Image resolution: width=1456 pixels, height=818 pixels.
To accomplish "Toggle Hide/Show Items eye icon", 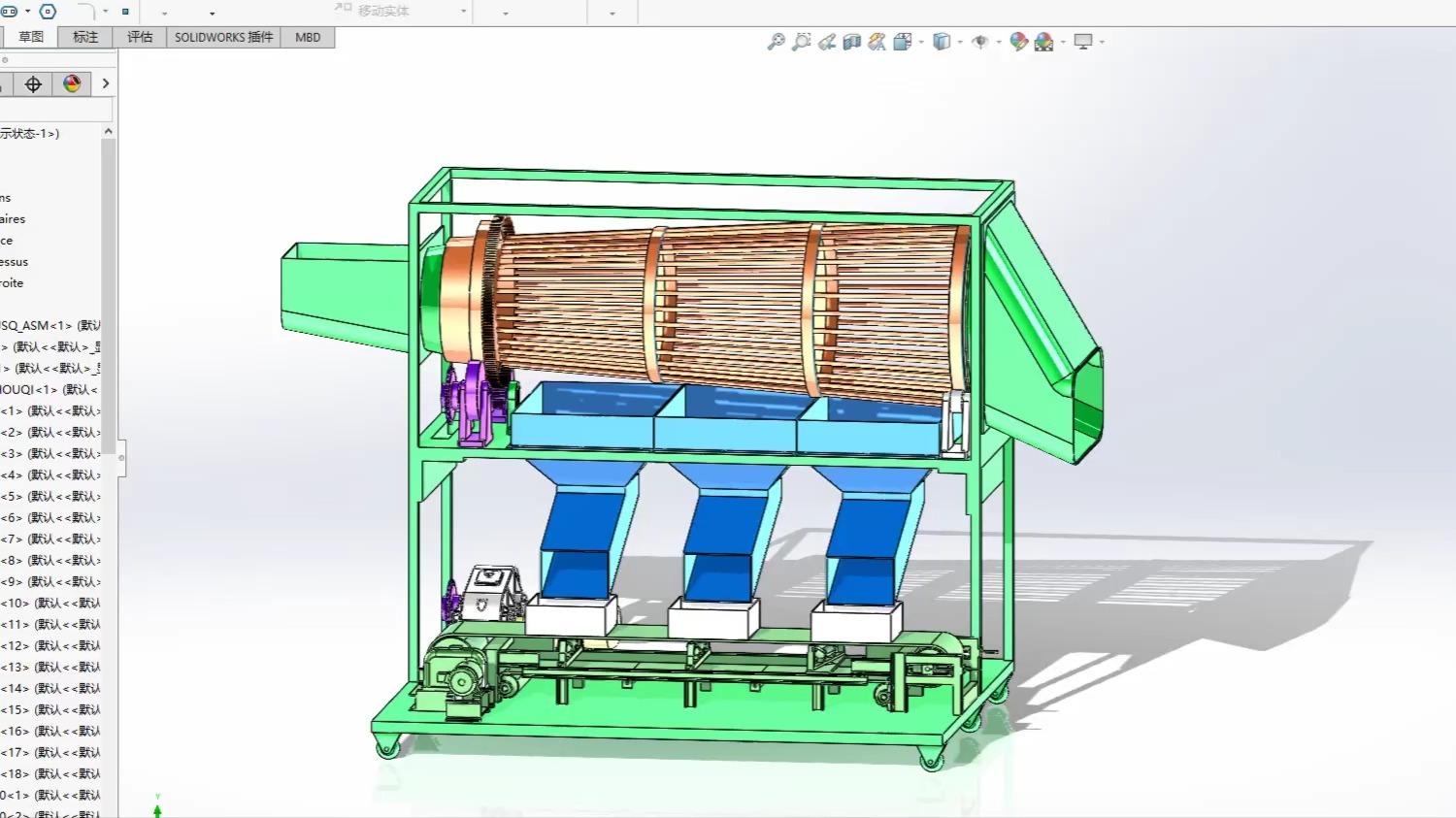I will pos(979,42).
